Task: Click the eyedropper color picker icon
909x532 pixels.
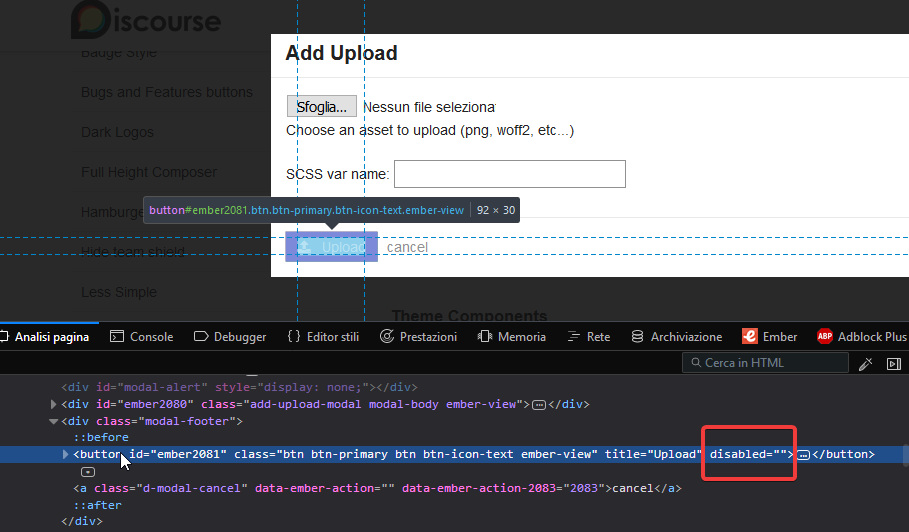Action: tap(866, 363)
